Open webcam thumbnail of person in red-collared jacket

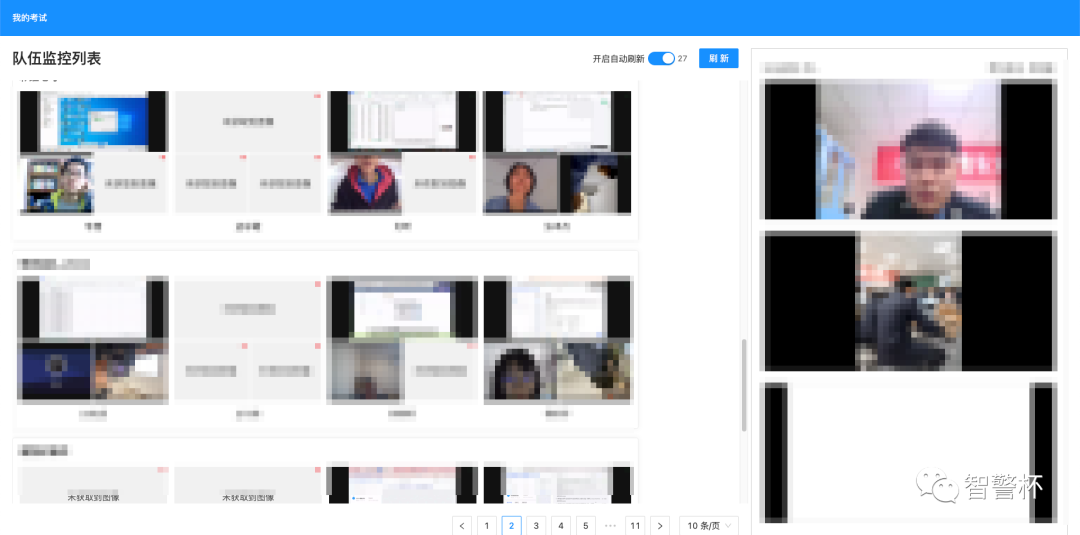tap(365, 182)
